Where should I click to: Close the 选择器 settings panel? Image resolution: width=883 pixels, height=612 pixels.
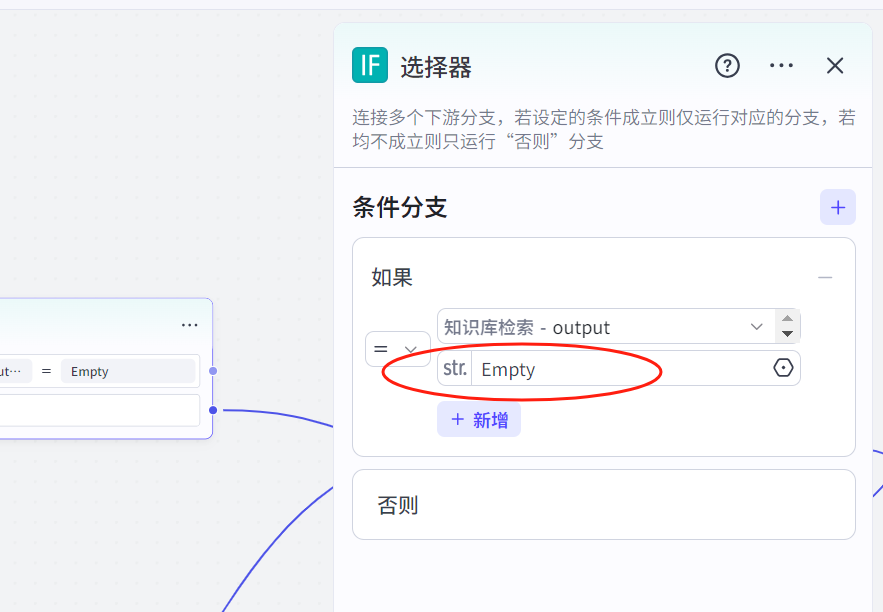coord(835,66)
